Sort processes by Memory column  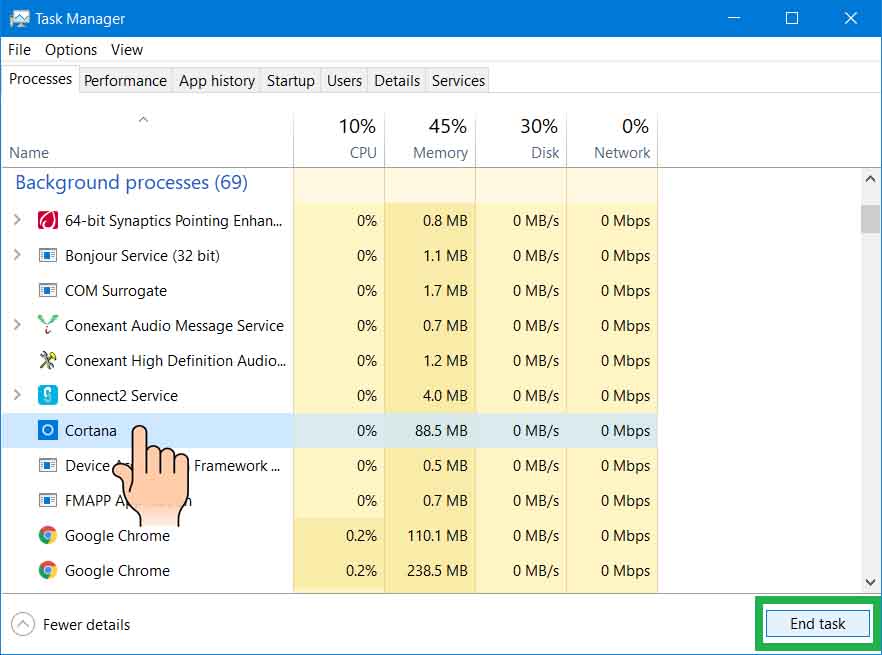(430, 140)
